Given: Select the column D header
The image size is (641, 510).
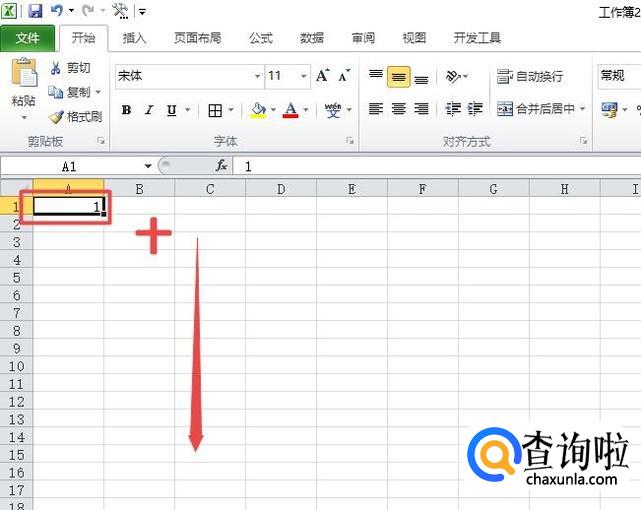Looking at the screenshot, I should pos(281,189).
